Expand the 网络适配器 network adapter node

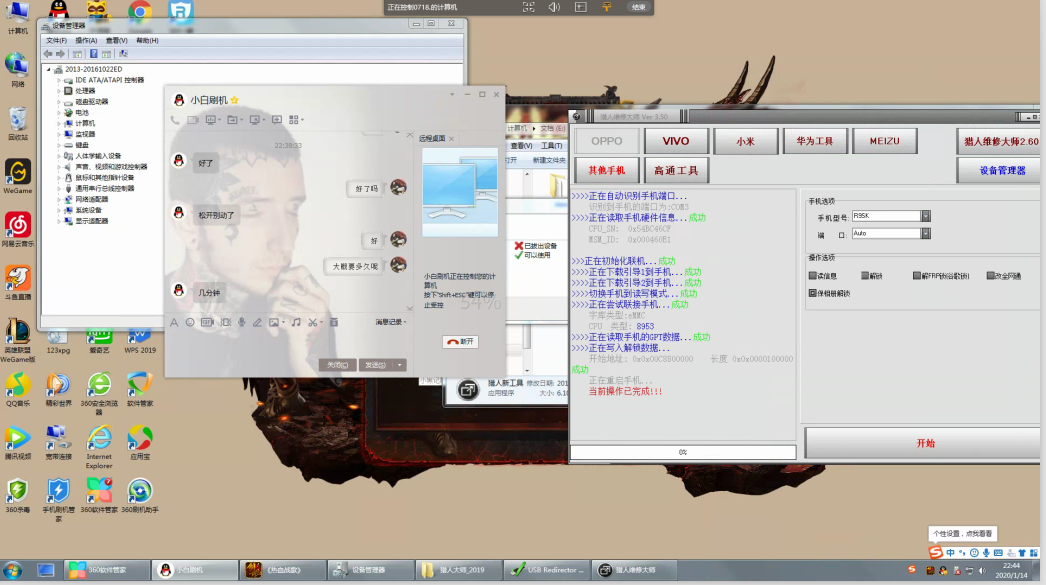click(59, 199)
